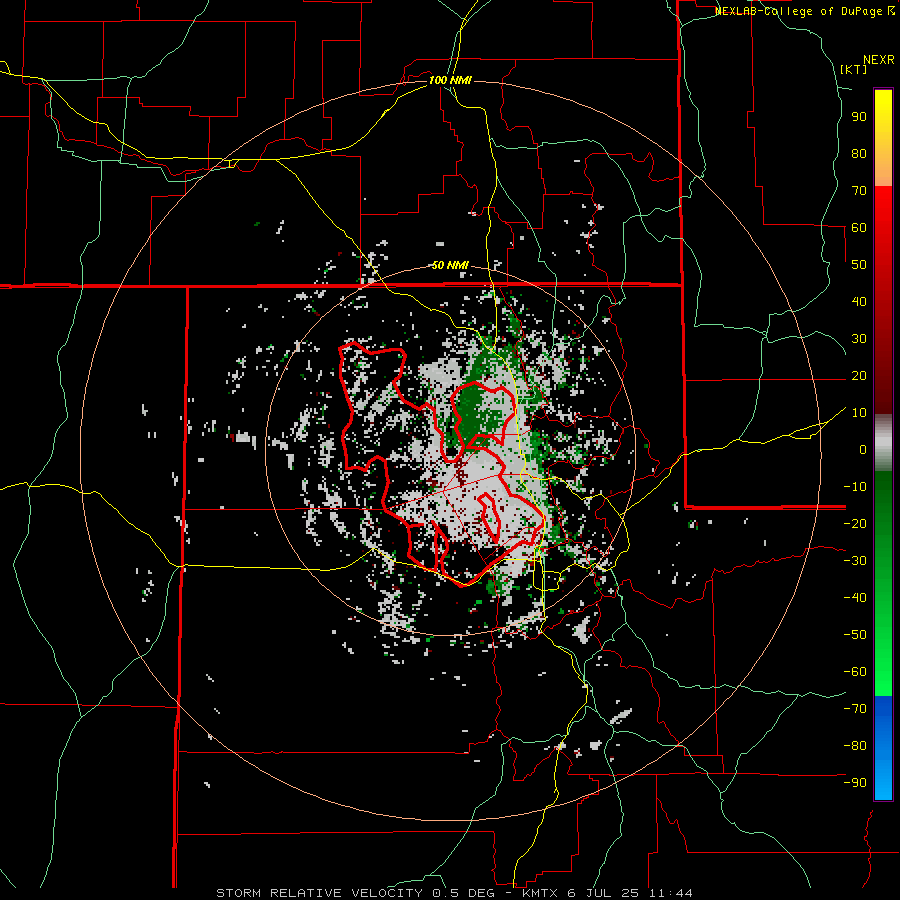Click the [KT] units label
Viewport: 900px width, 900px height.
click(854, 69)
